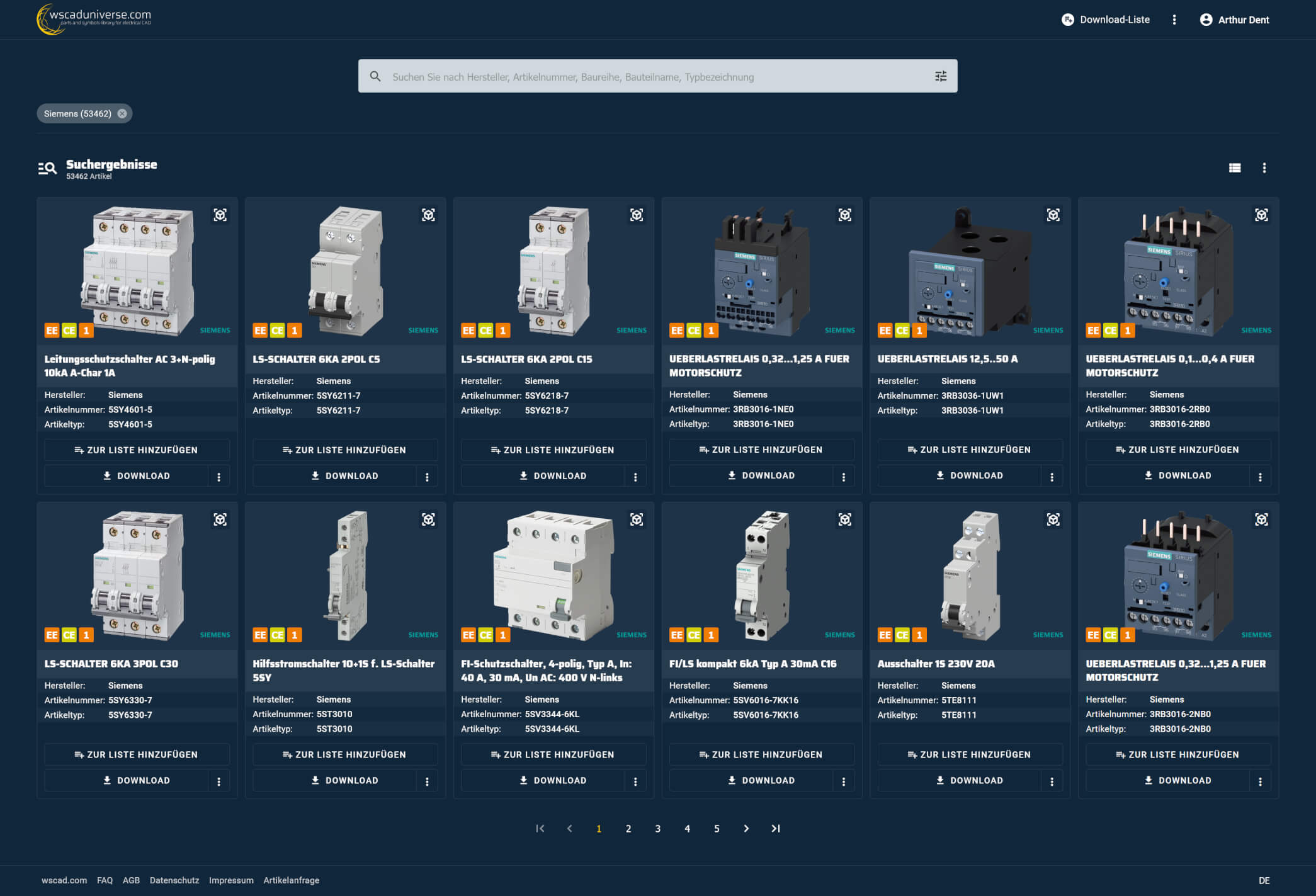Open 3D view for 5SY6211-7 card
This screenshot has height=896, width=1316.
coord(428,215)
